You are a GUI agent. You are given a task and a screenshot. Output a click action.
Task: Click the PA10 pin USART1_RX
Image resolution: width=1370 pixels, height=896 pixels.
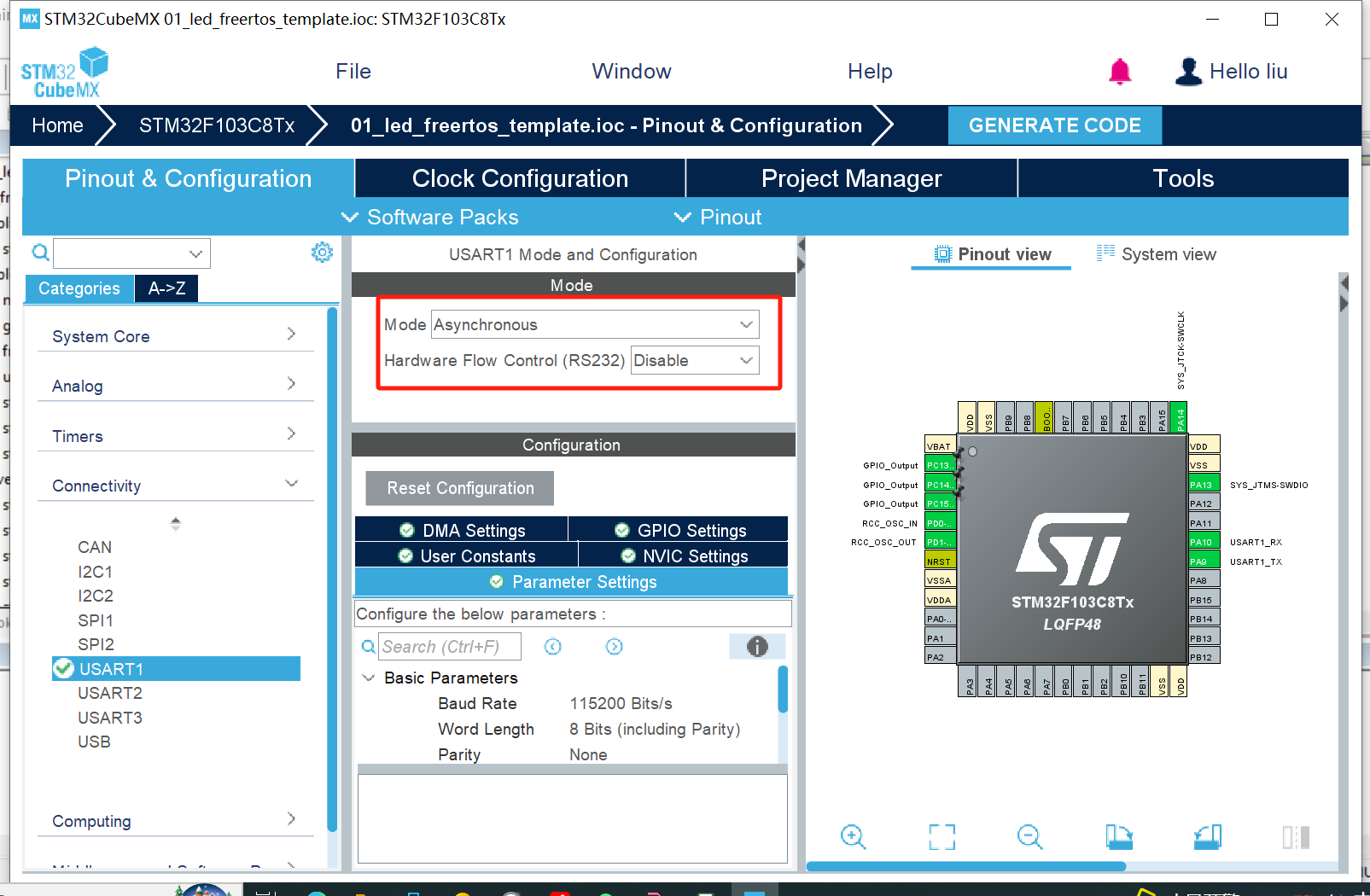click(1204, 542)
